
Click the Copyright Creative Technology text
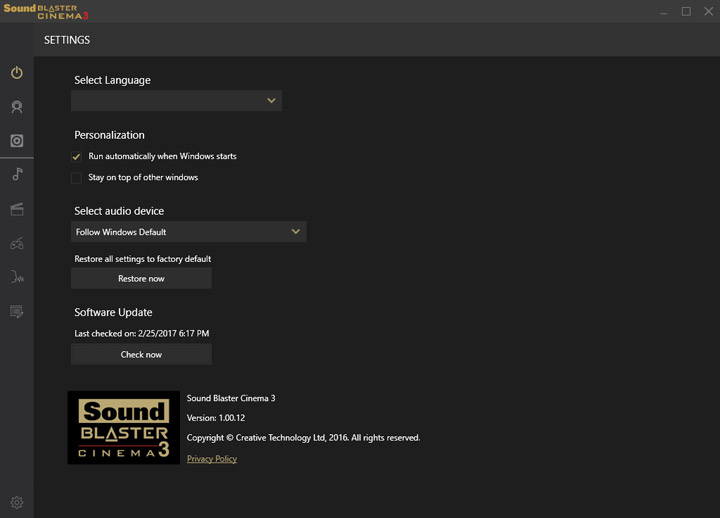pyautogui.click(x=303, y=438)
